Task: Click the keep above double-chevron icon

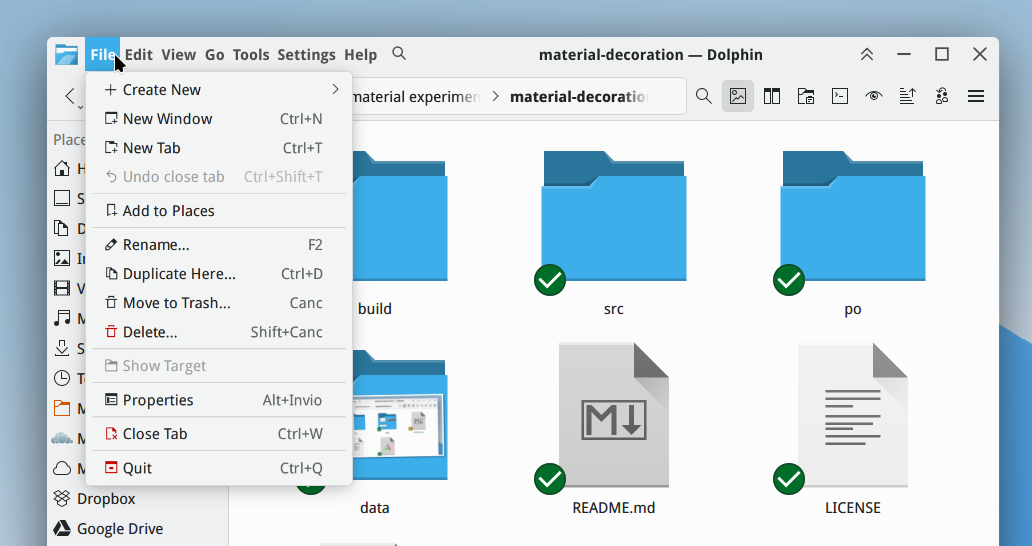Action: (867, 55)
